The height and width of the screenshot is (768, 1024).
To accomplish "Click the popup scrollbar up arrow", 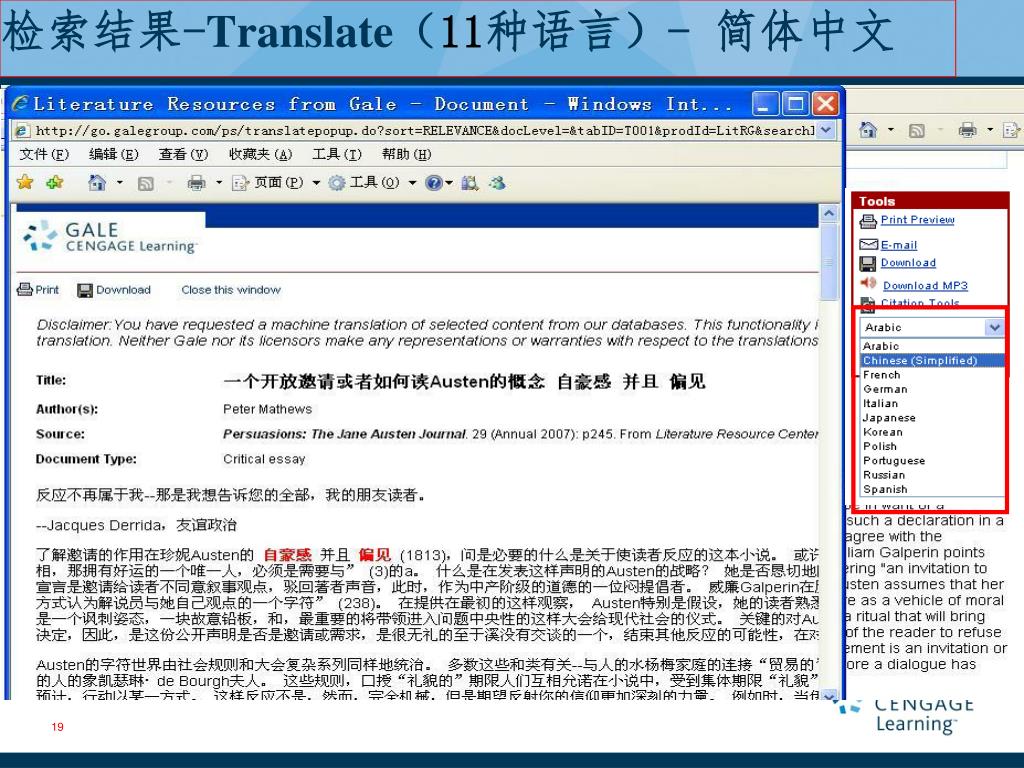I will [829, 214].
